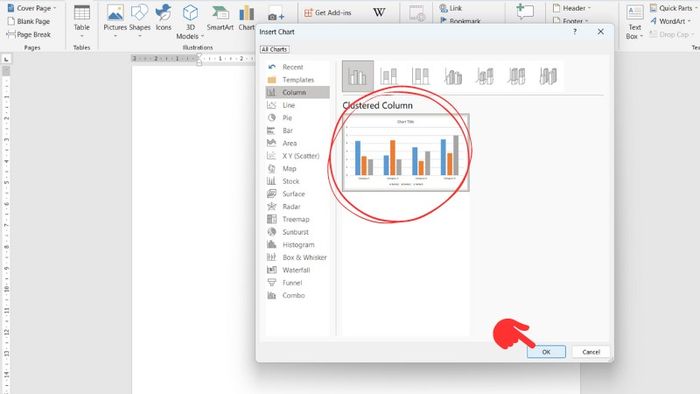This screenshot has width=700, height=394.
Task: Choose Bar chart category
Action: coord(297,130)
